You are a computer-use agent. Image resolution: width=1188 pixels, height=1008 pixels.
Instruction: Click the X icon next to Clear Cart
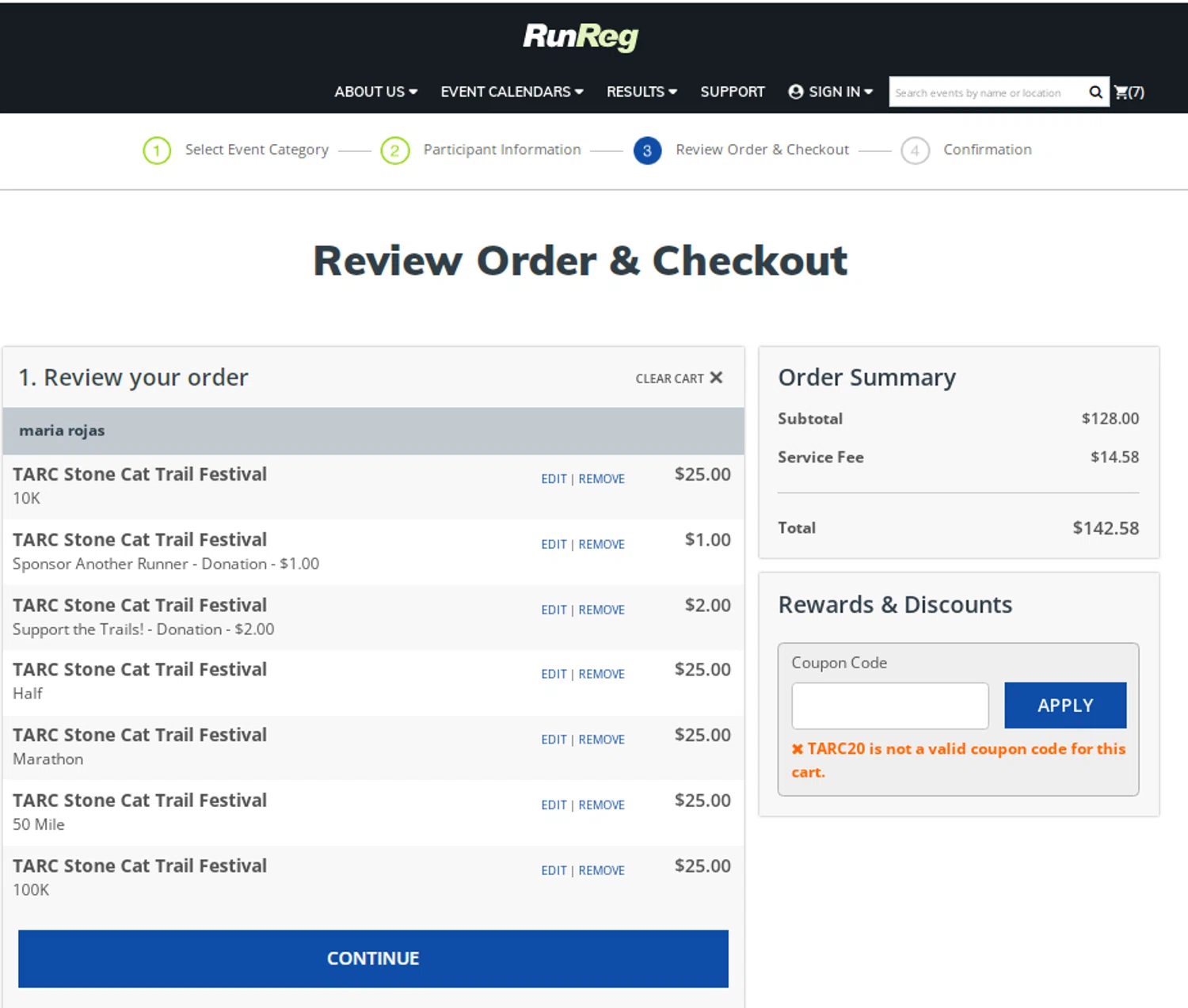click(716, 378)
